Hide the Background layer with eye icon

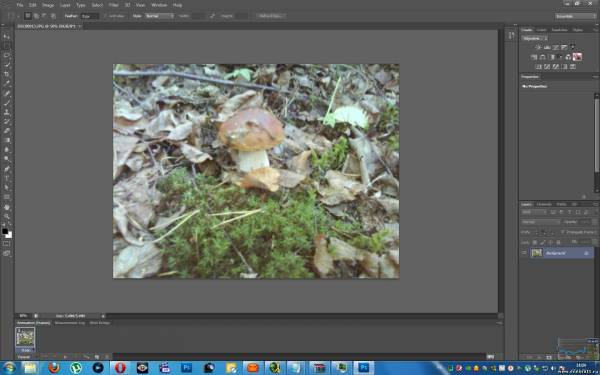tap(524, 253)
